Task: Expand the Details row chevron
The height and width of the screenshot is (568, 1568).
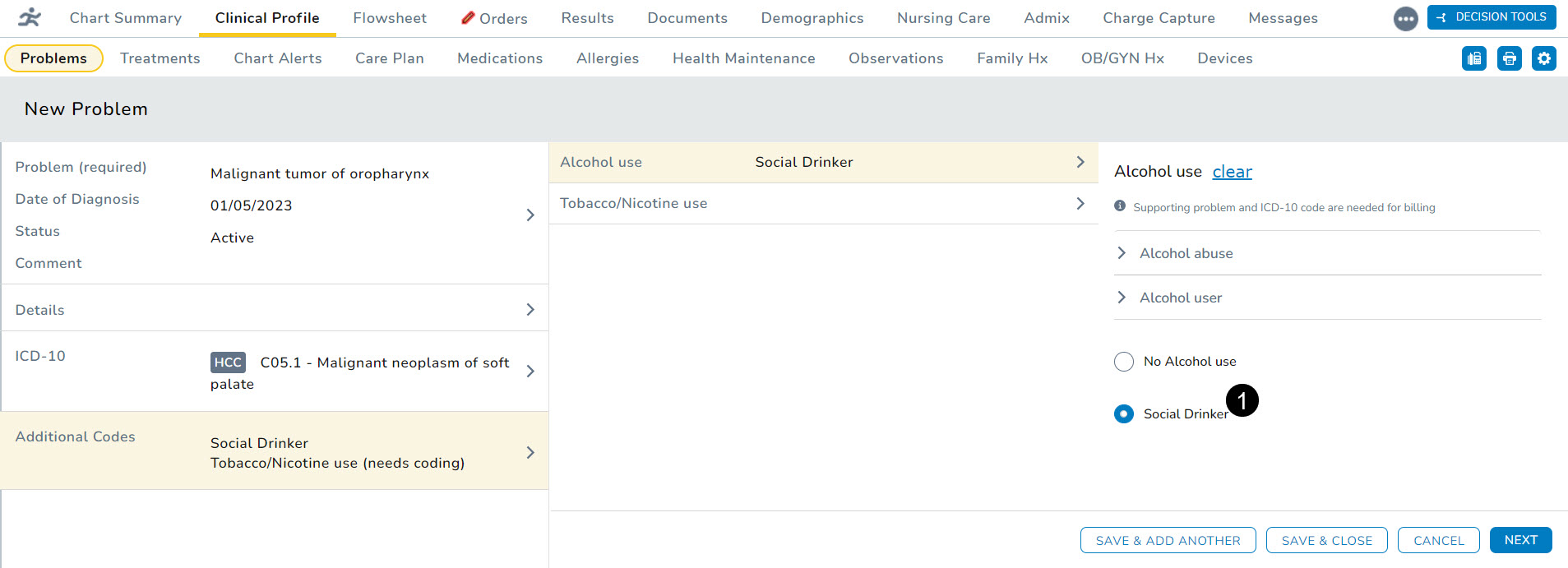Action: click(530, 310)
